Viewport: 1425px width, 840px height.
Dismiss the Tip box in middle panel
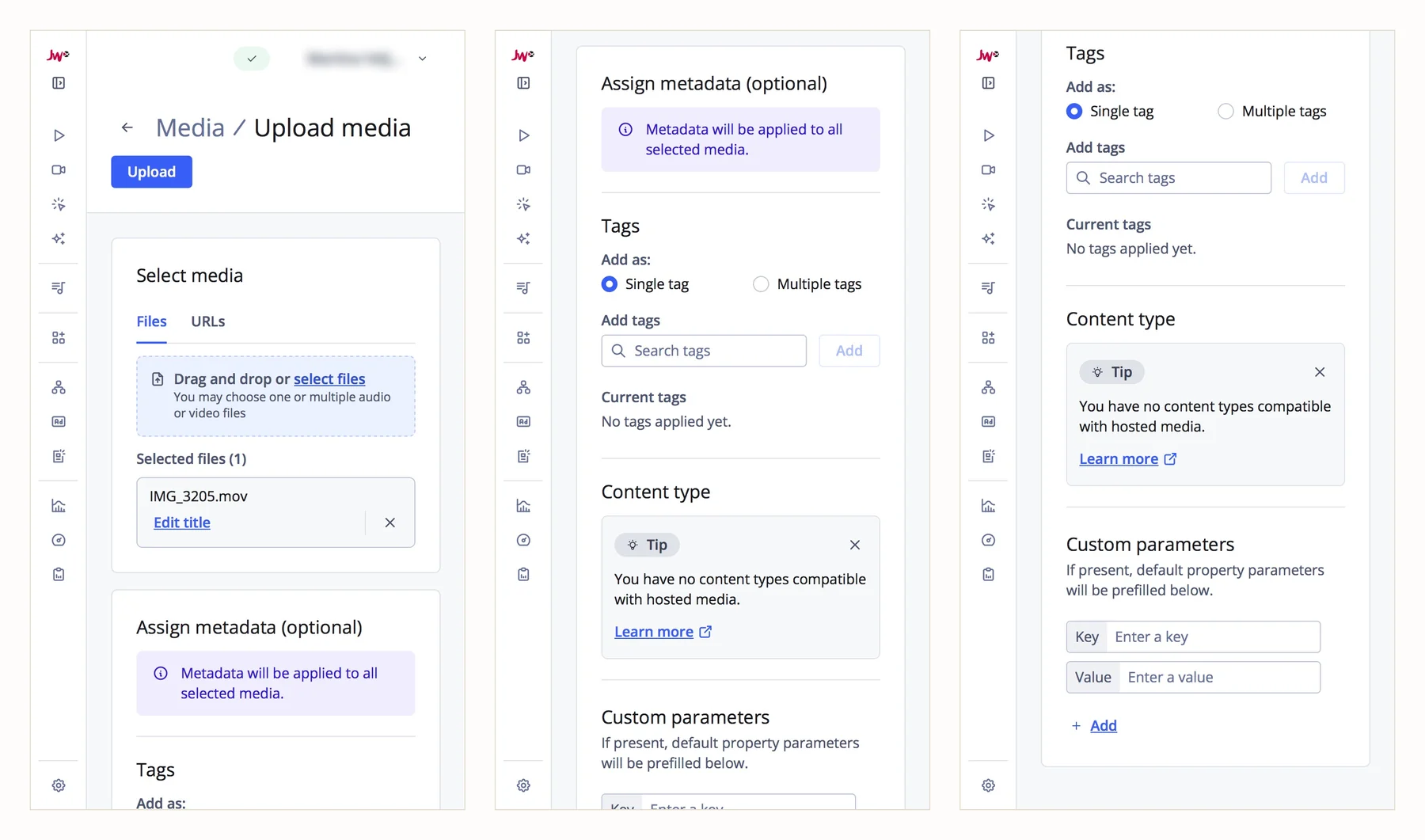(855, 545)
